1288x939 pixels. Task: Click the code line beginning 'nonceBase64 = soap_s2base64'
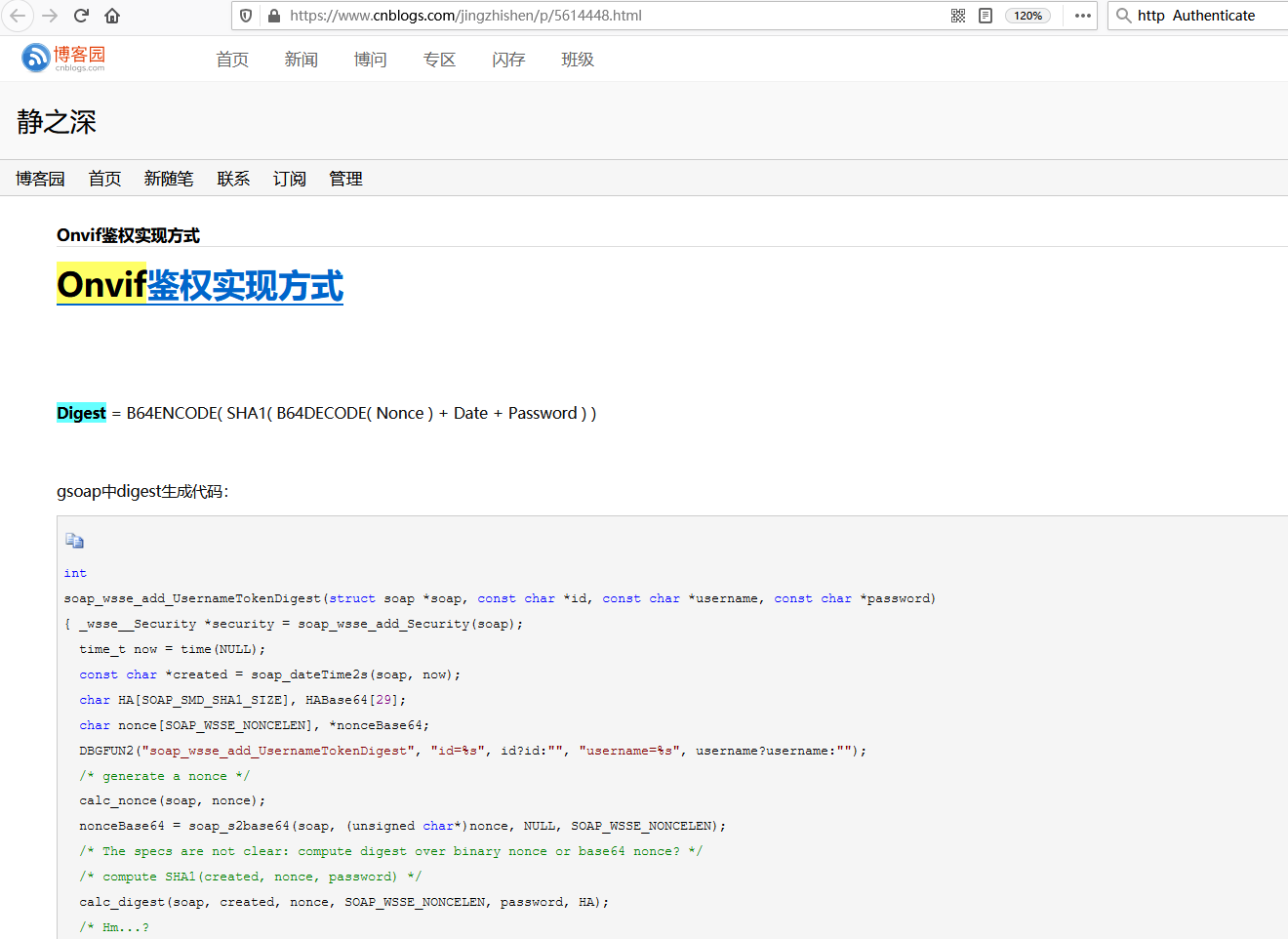(403, 826)
